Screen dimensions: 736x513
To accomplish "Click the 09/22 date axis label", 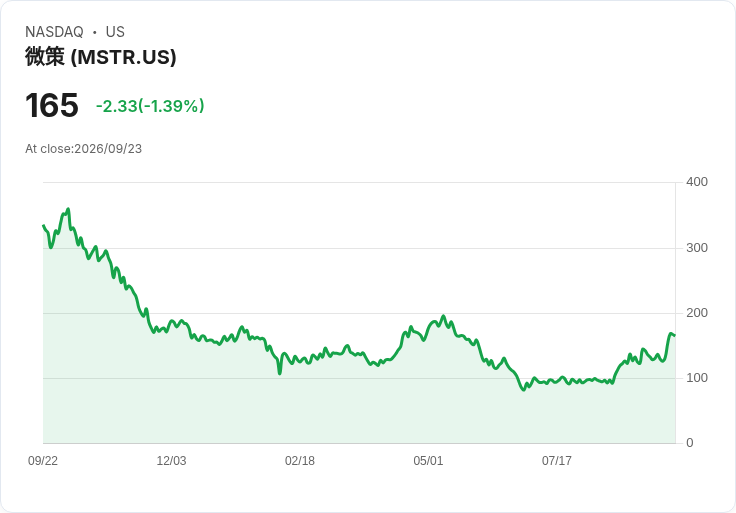I will click(43, 460).
